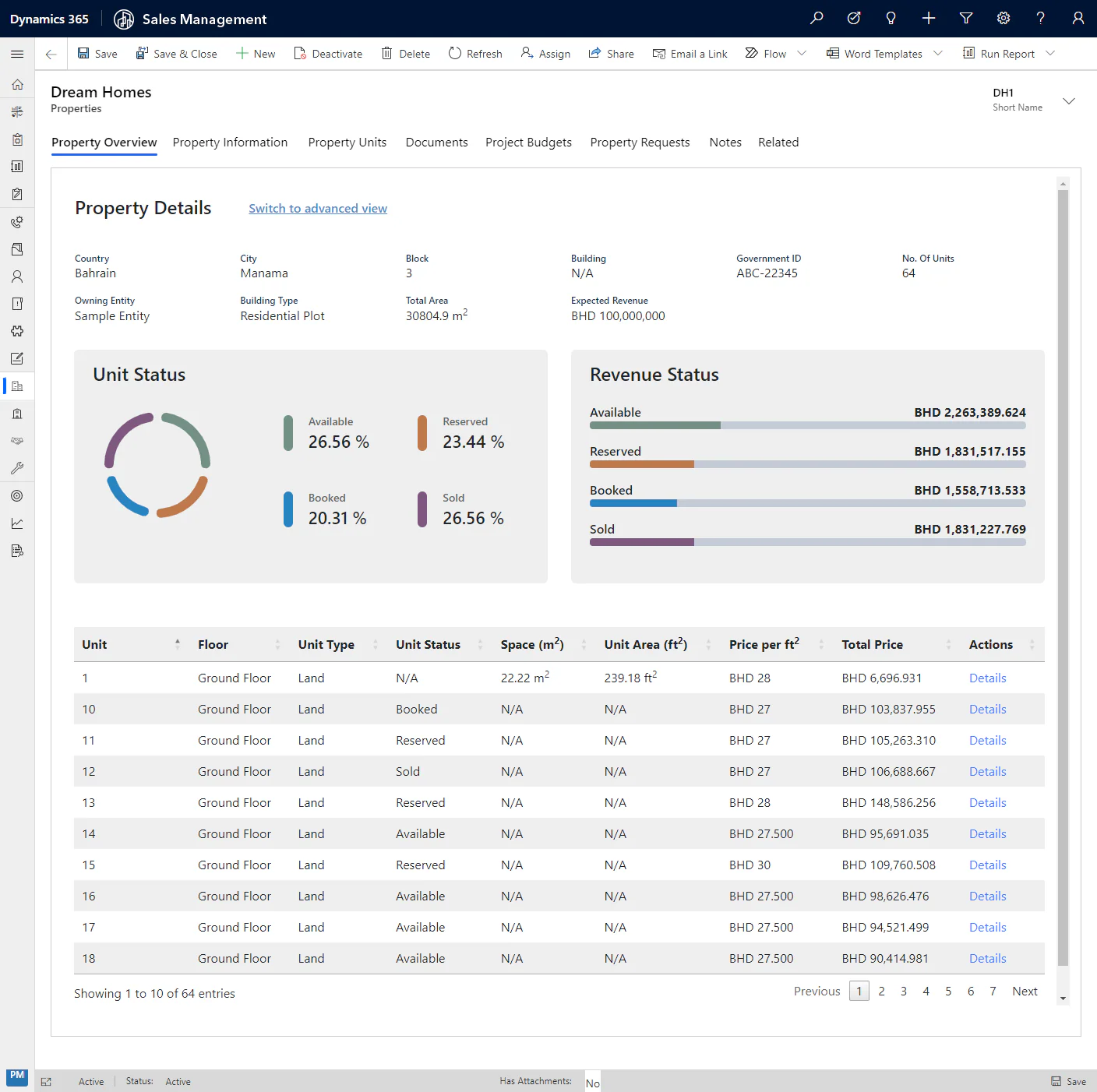Click Refresh in the command bar
Viewport: 1097px width, 1092px height.
(x=475, y=54)
